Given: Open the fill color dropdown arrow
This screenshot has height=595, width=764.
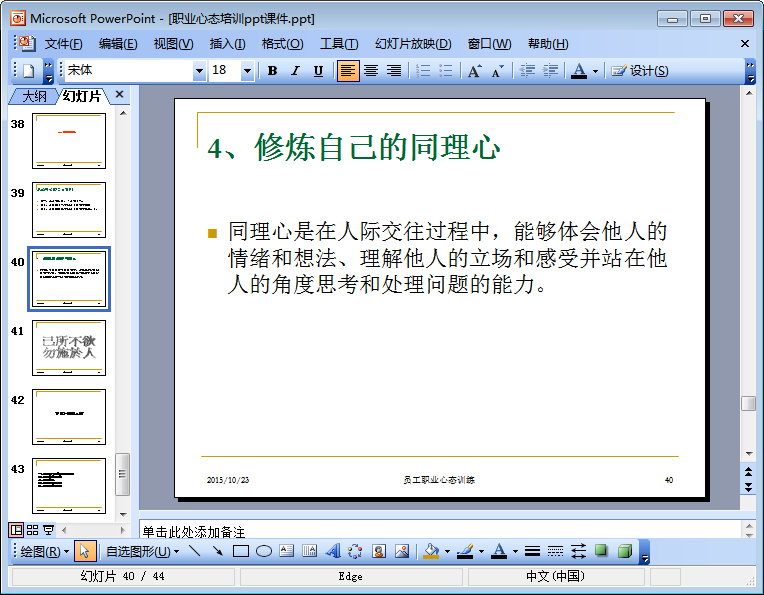Looking at the screenshot, I should coord(447,552).
